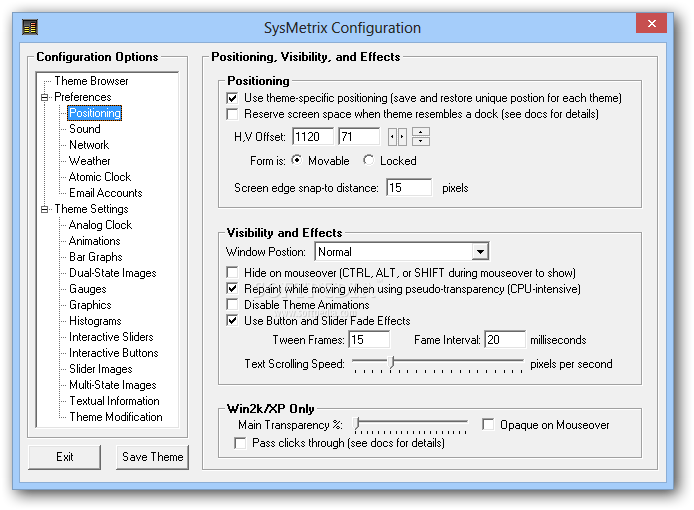This screenshot has height=510, width=694.
Task: Open Theme Browser in the tree
Action: pyautogui.click(x=91, y=81)
